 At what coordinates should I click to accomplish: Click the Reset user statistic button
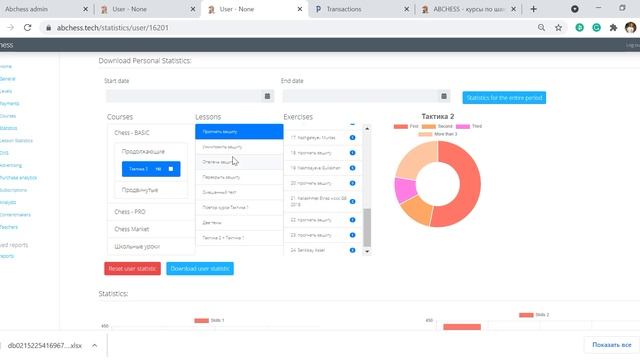132,269
